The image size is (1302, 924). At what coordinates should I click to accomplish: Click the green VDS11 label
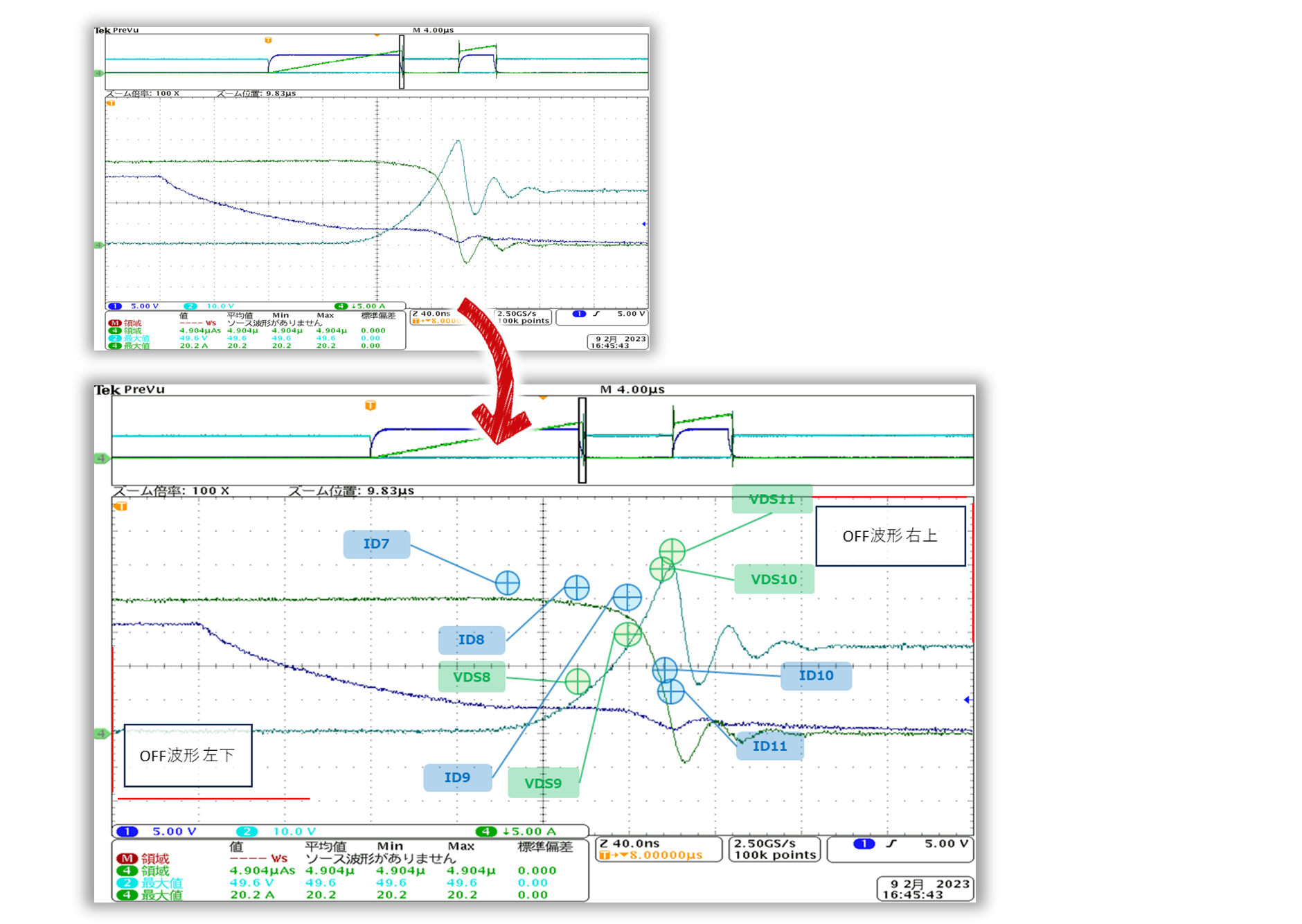point(772,499)
